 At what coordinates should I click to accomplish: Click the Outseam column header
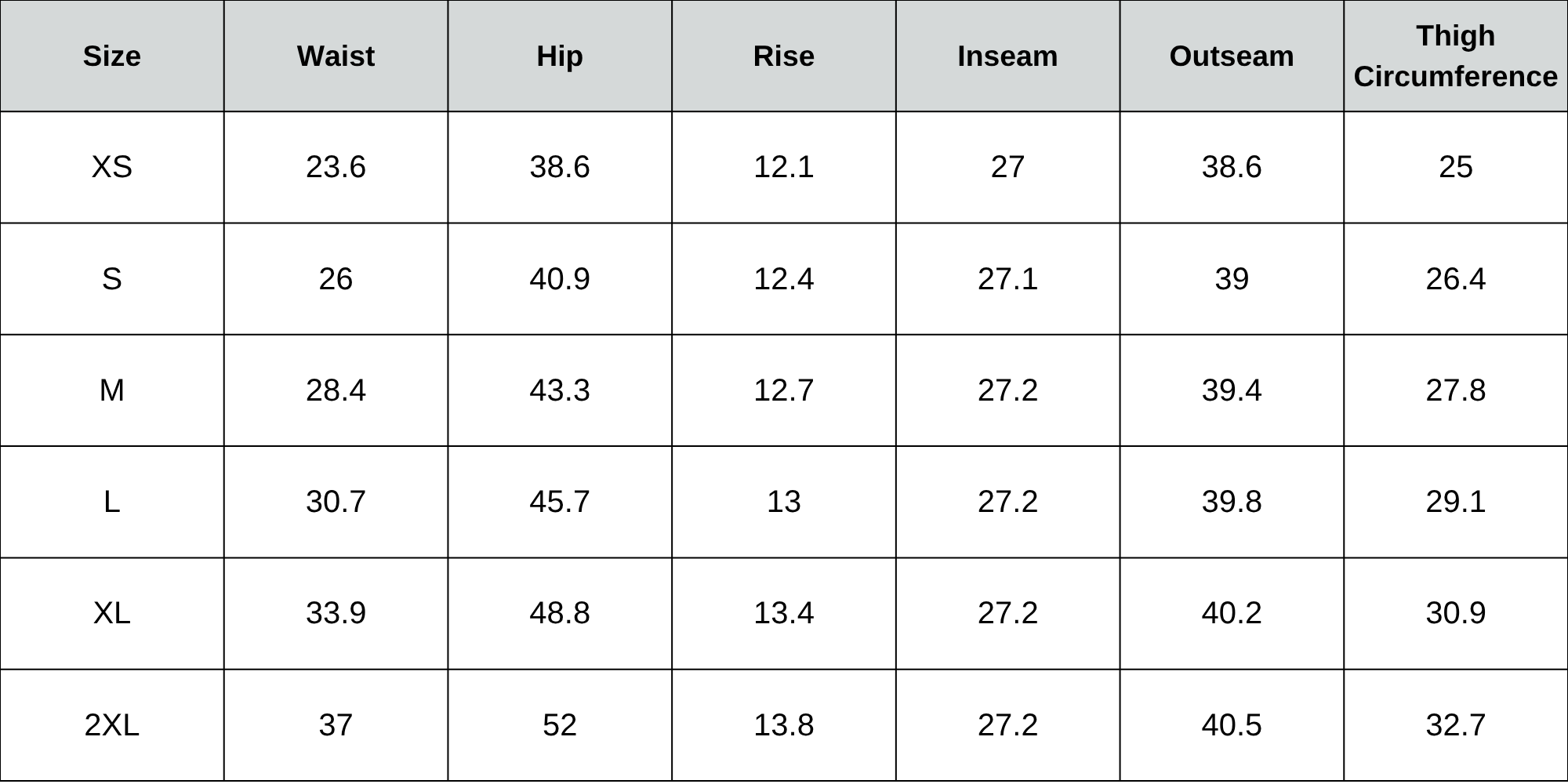tap(1232, 56)
